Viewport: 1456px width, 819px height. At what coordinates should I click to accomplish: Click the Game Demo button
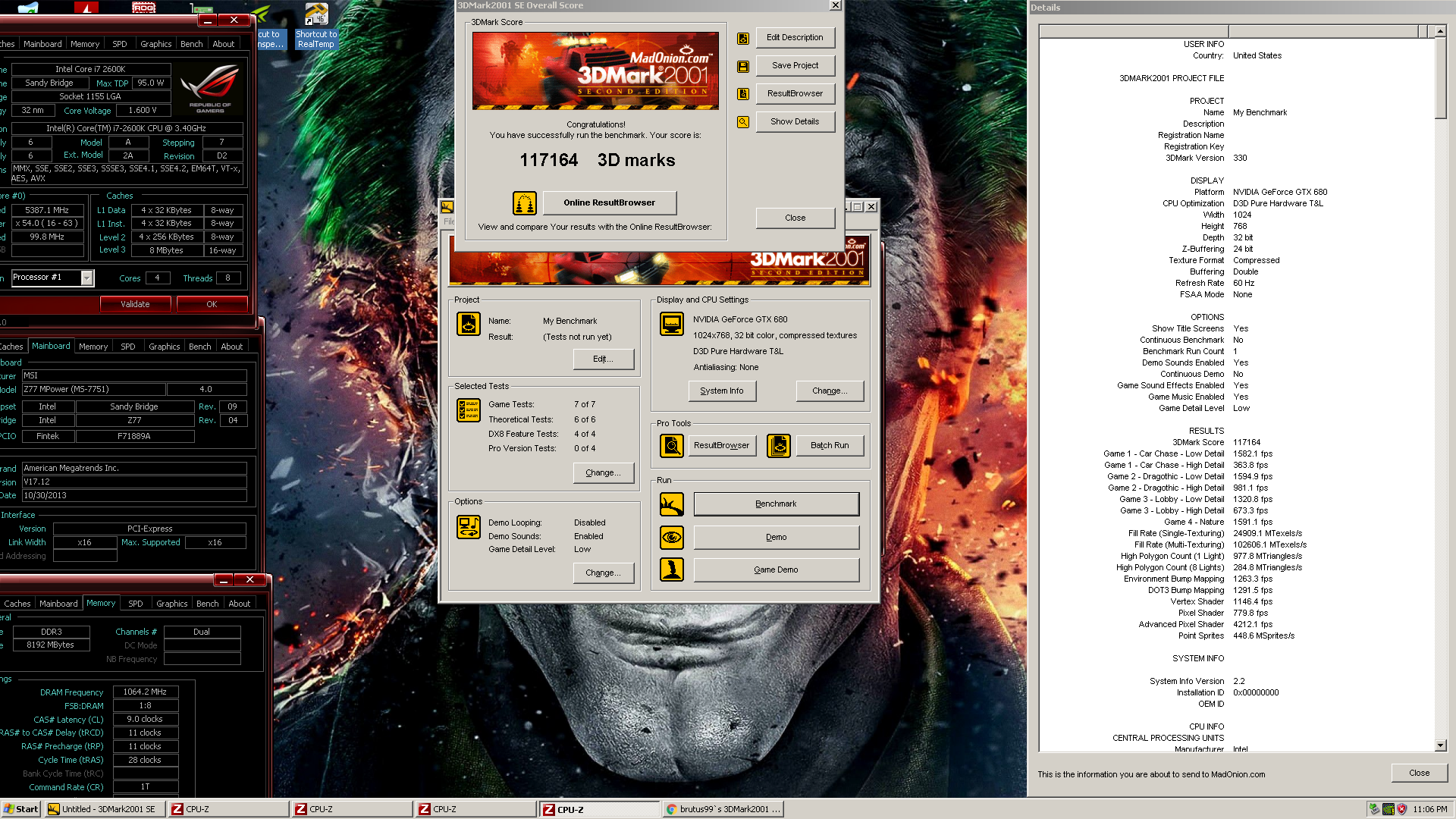[x=776, y=570]
